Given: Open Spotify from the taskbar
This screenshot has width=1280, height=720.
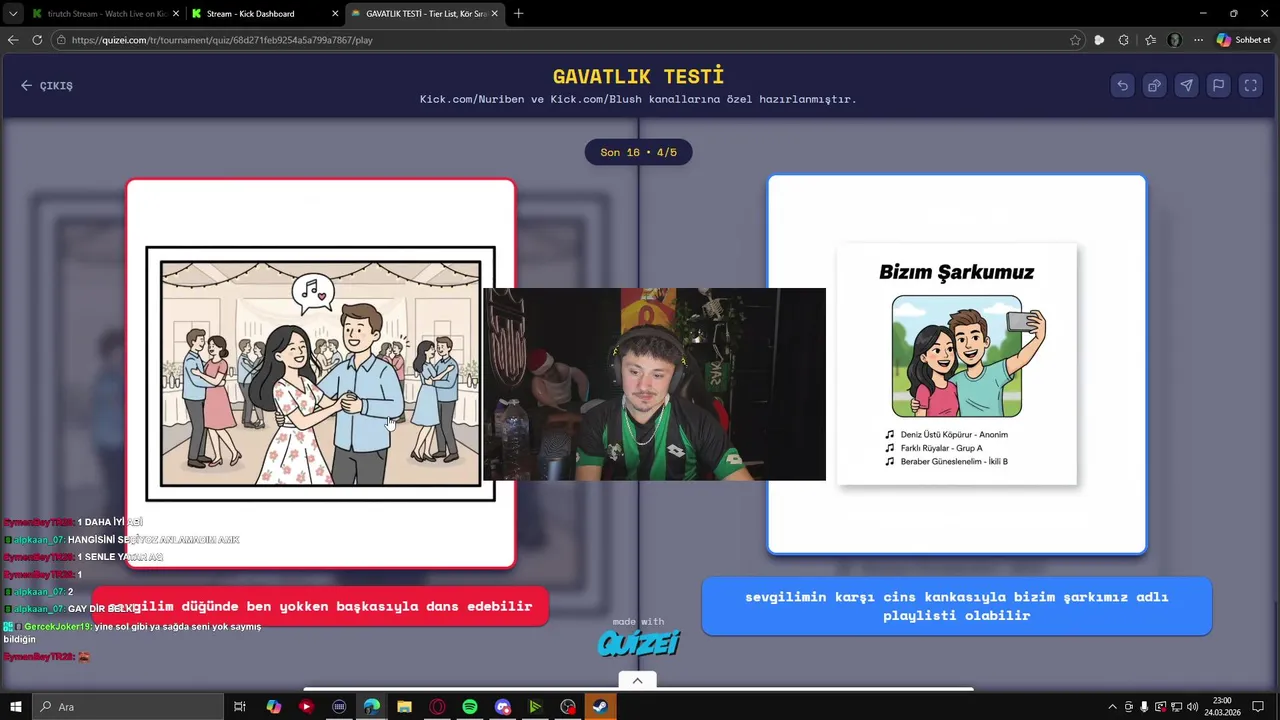Looking at the screenshot, I should coord(470,707).
